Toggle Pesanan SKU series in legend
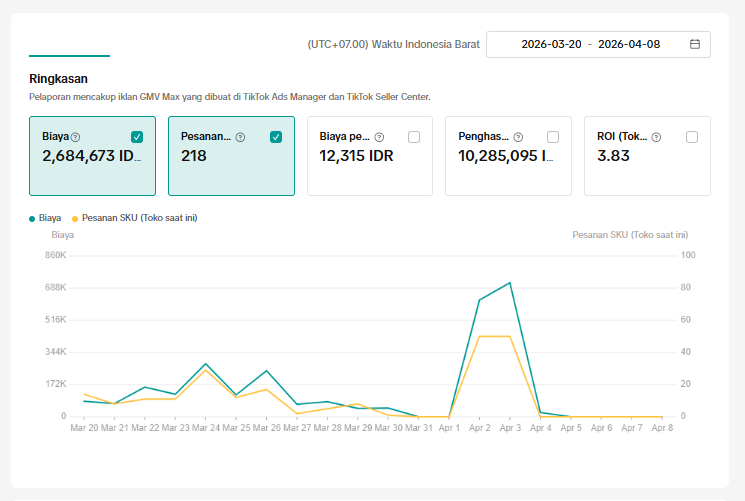The image size is (745, 501). click(x=134, y=218)
